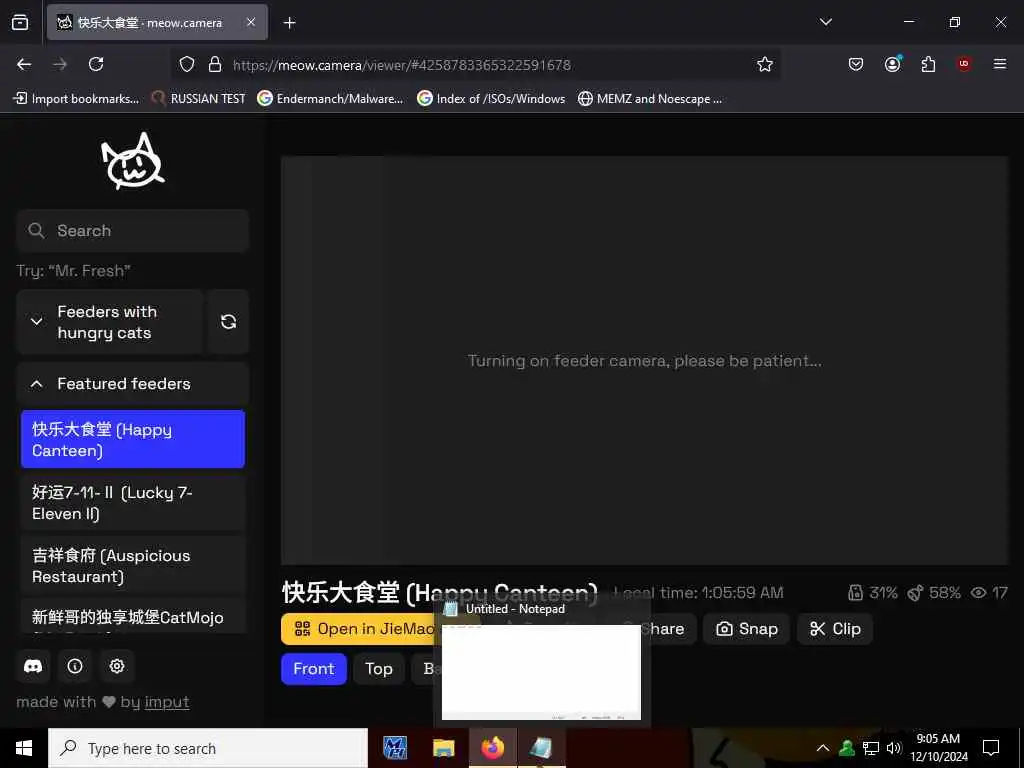This screenshot has width=1024, height=768.
Task: Open the Firefox account icon
Action: tap(892, 64)
